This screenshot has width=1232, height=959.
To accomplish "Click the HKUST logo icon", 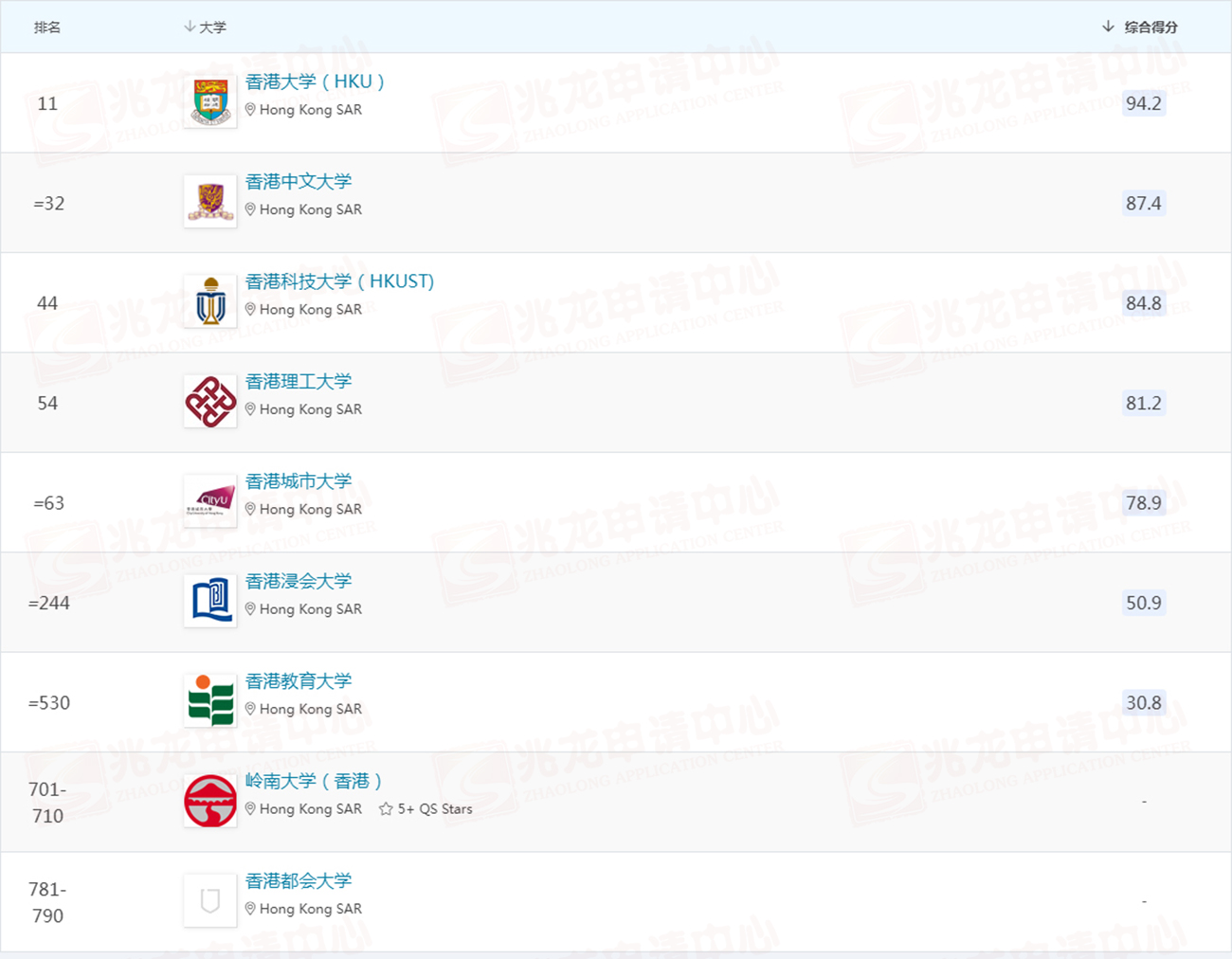I will tap(210, 301).
